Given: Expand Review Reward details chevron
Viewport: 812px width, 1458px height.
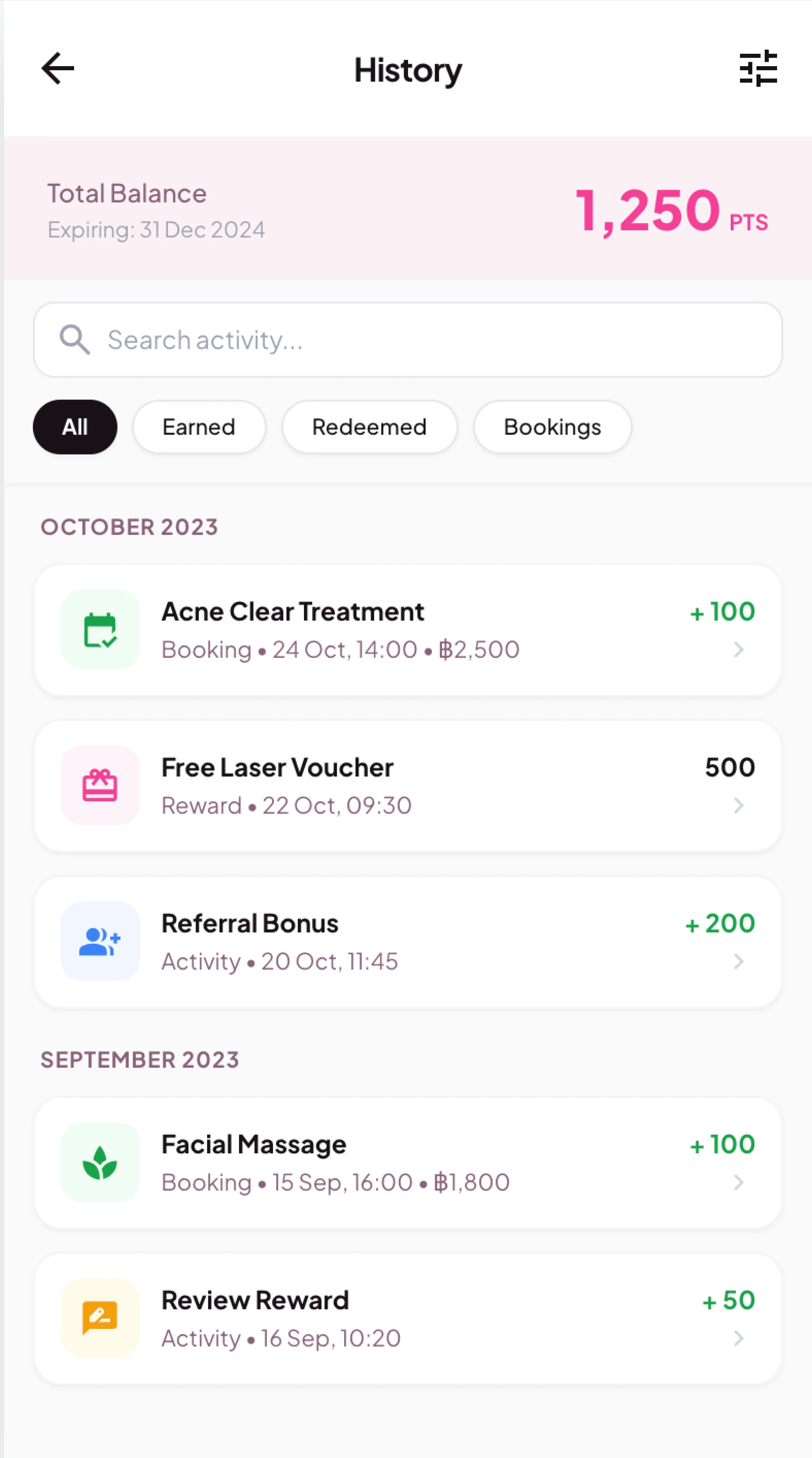Looking at the screenshot, I should click(x=738, y=1339).
